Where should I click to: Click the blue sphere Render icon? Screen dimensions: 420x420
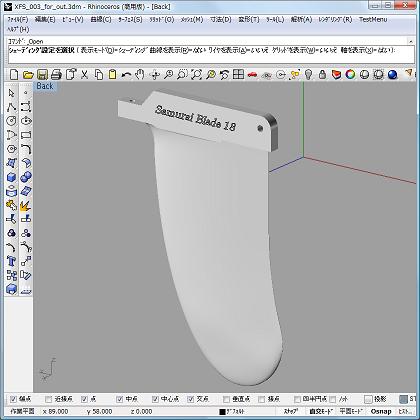coord(393,75)
